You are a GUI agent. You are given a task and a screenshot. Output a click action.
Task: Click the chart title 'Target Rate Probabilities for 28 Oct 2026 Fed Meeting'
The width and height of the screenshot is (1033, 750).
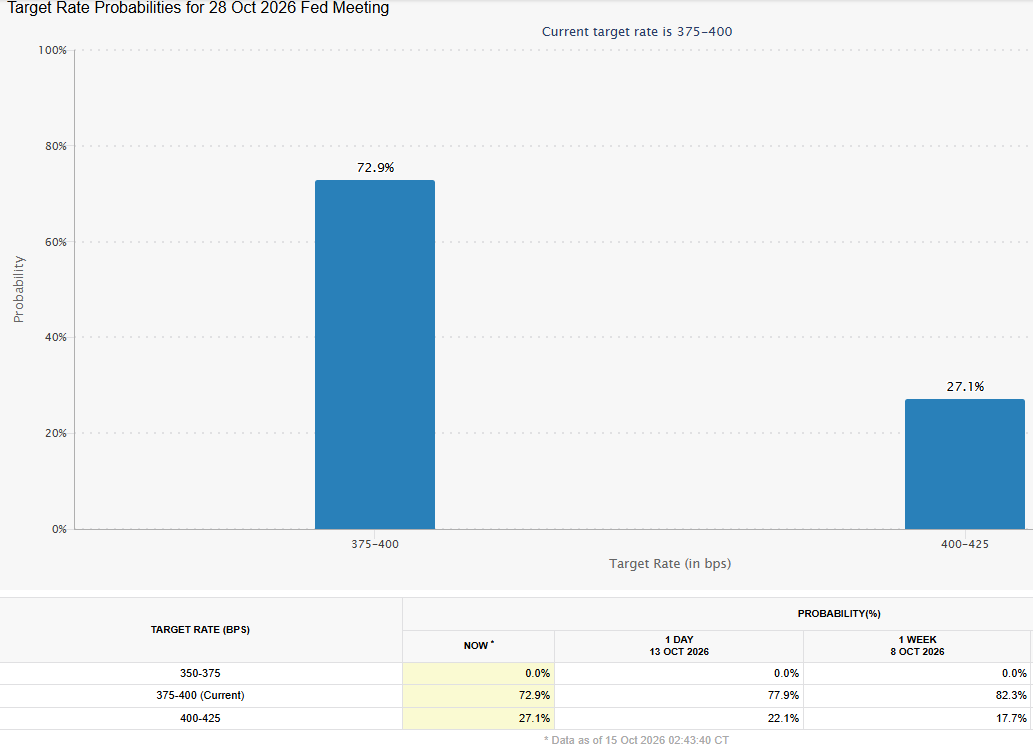click(198, 8)
